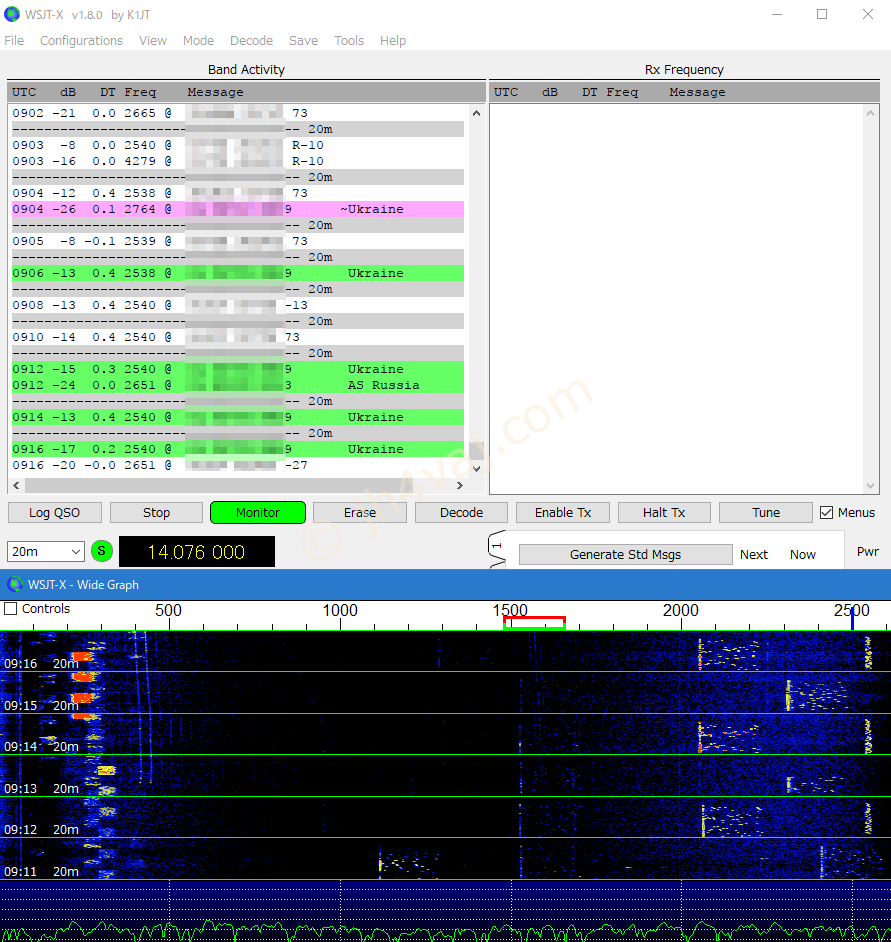Click the Decode button below Band Activity
The height and width of the screenshot is (942, 891).
[x=461, y=512]
